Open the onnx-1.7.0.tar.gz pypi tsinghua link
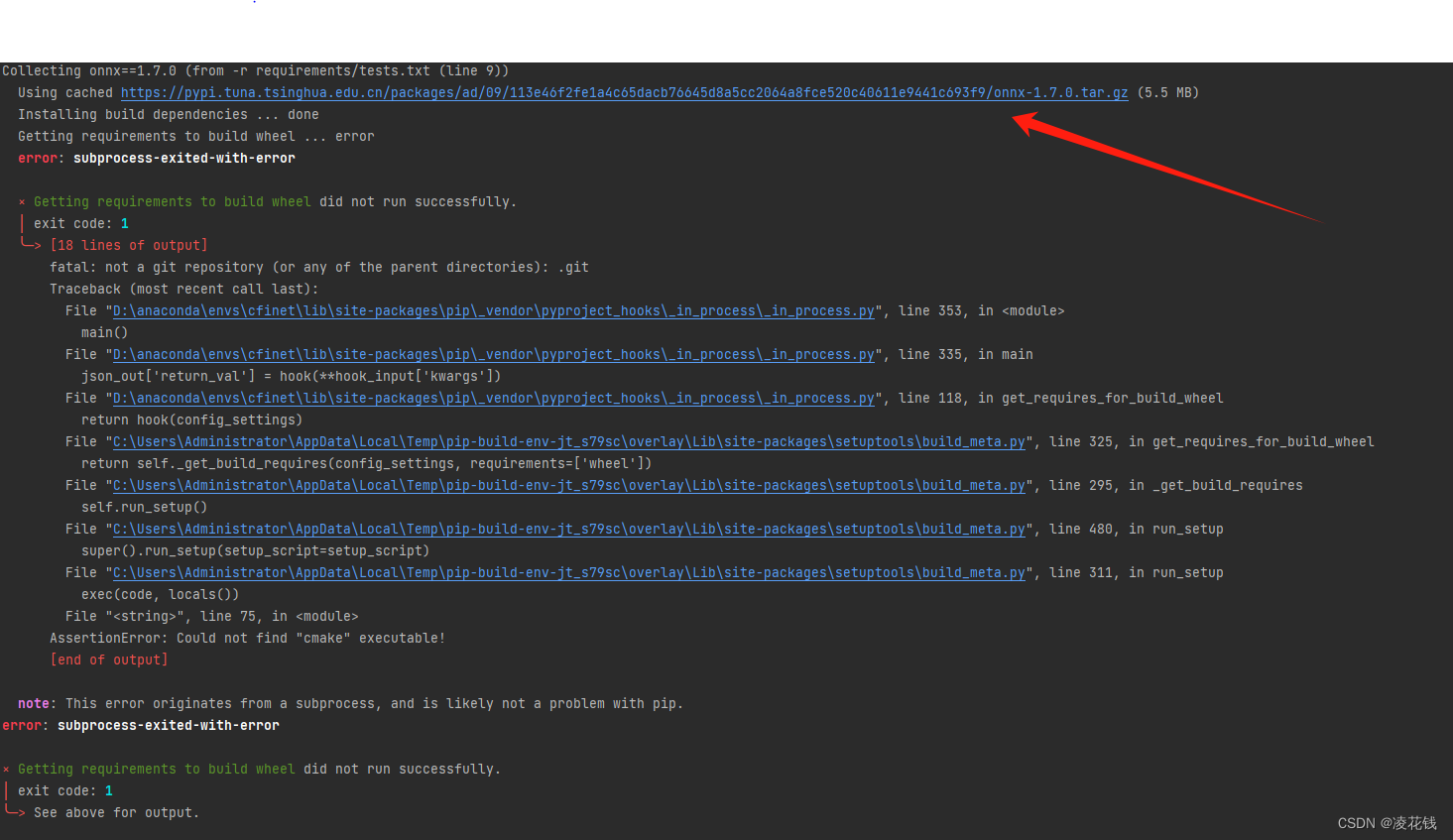 click(x=624, y=92)
